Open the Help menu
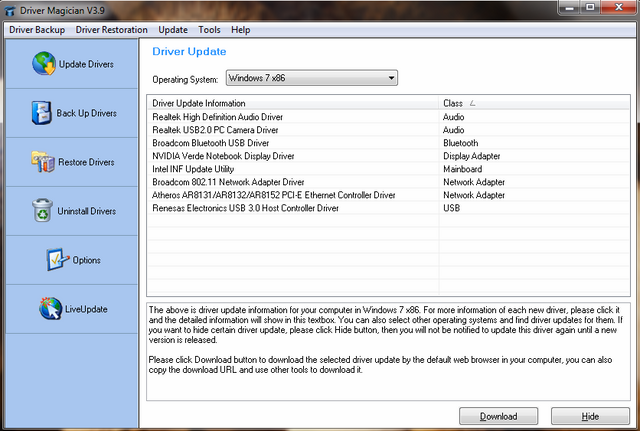 pos(240,30)
